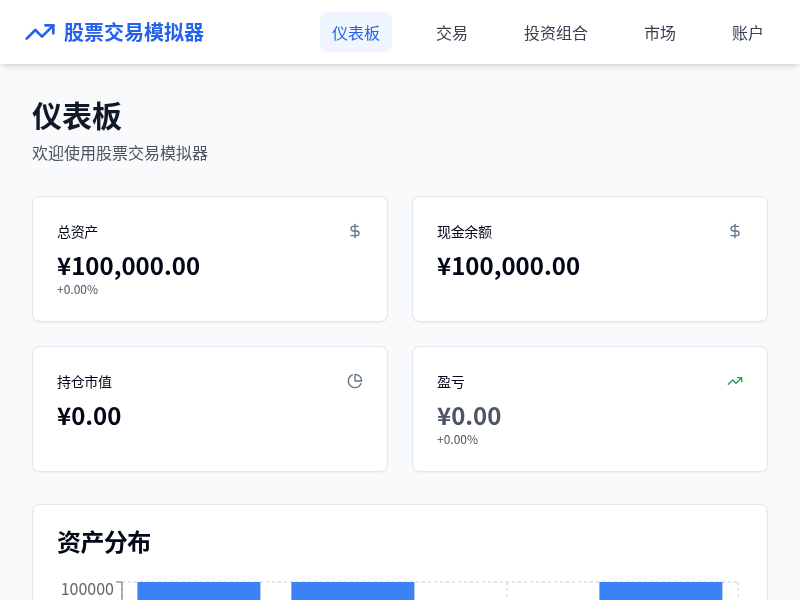Switch to the 交易 nav tab
This screenshot has height=600, width=800.
coord(452,33)
